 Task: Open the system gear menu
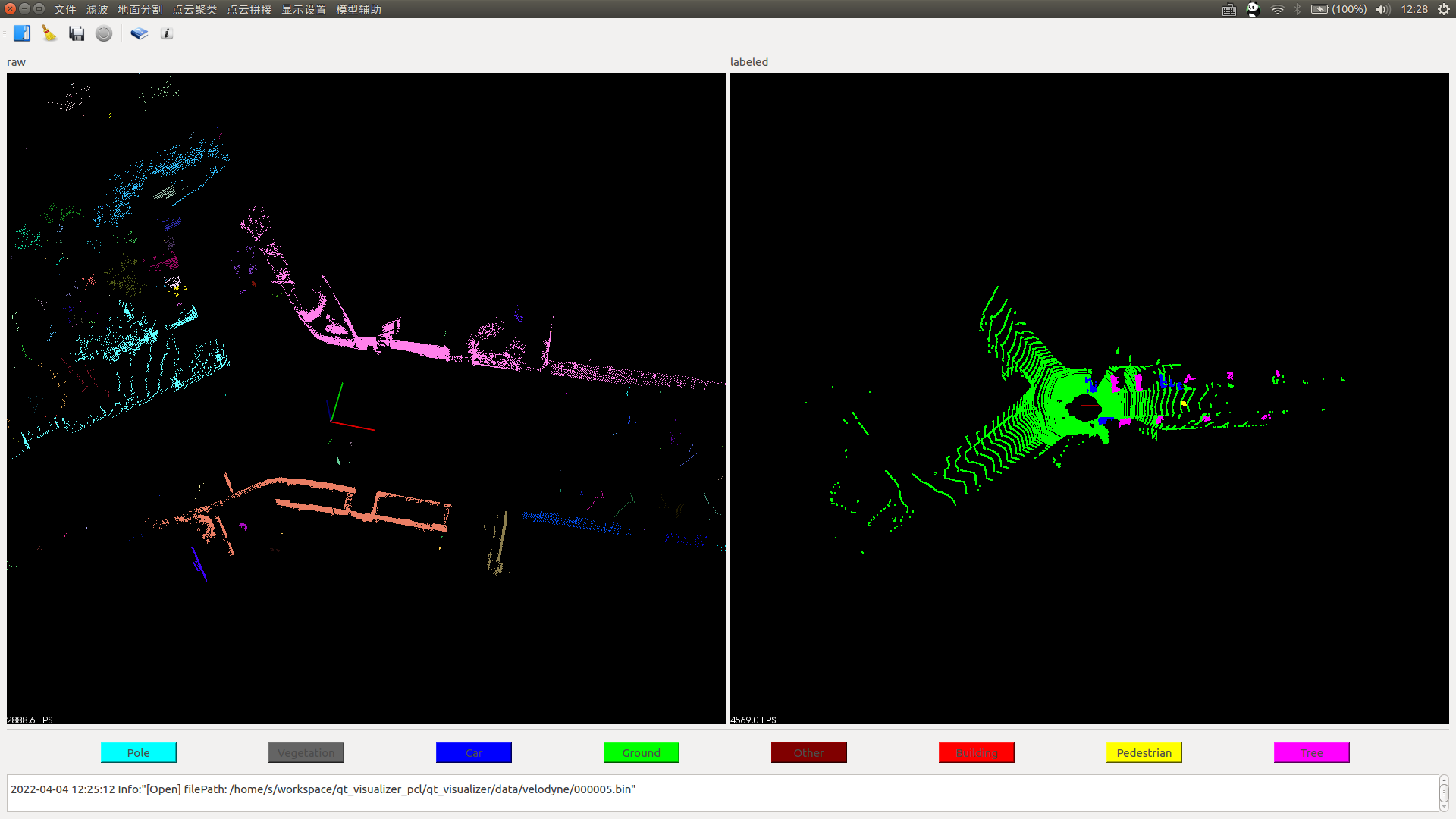point(1444,9)
